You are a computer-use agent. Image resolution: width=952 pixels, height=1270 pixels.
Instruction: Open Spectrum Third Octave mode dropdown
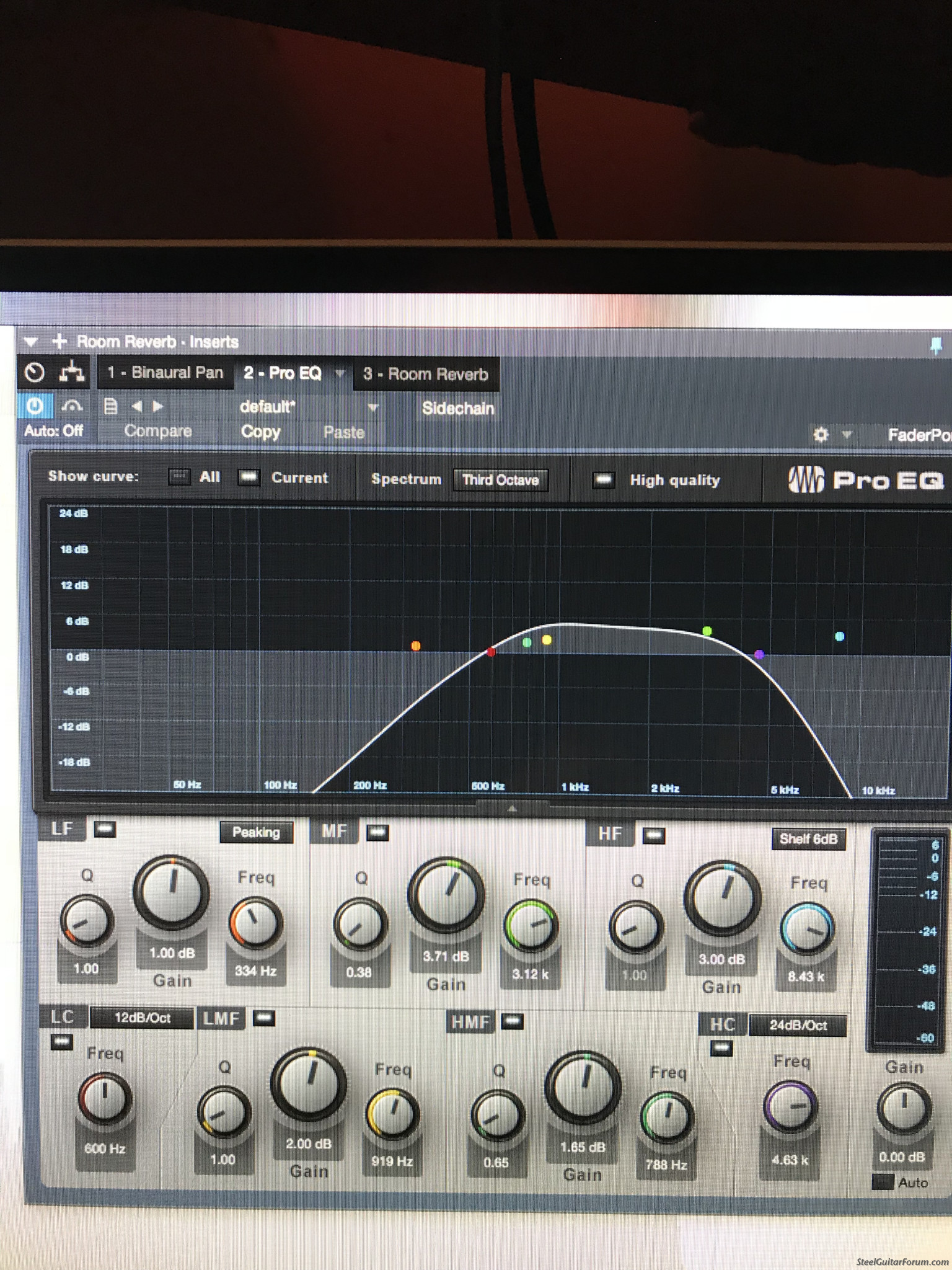pyautogui.click(x=500, y=480)
